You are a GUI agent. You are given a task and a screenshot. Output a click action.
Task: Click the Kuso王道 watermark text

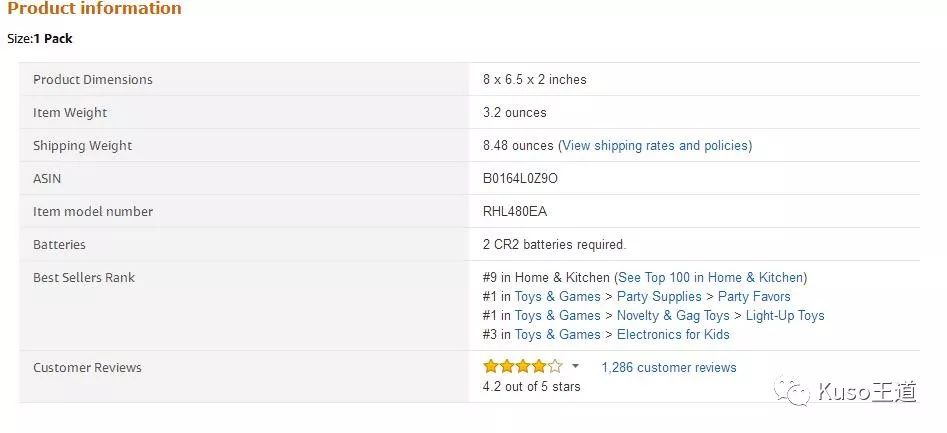[866, 391]
